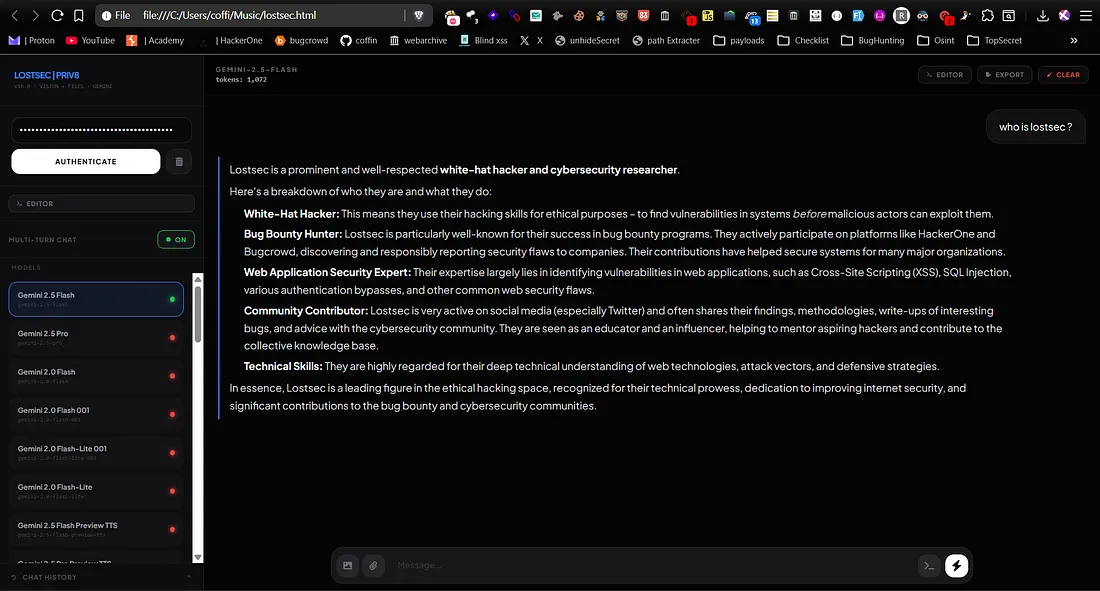Image resolution: width=1100 pixels, height=591 pixels.
Task: Open the browser extensions puzzle icon
Action: click(987, 15)
